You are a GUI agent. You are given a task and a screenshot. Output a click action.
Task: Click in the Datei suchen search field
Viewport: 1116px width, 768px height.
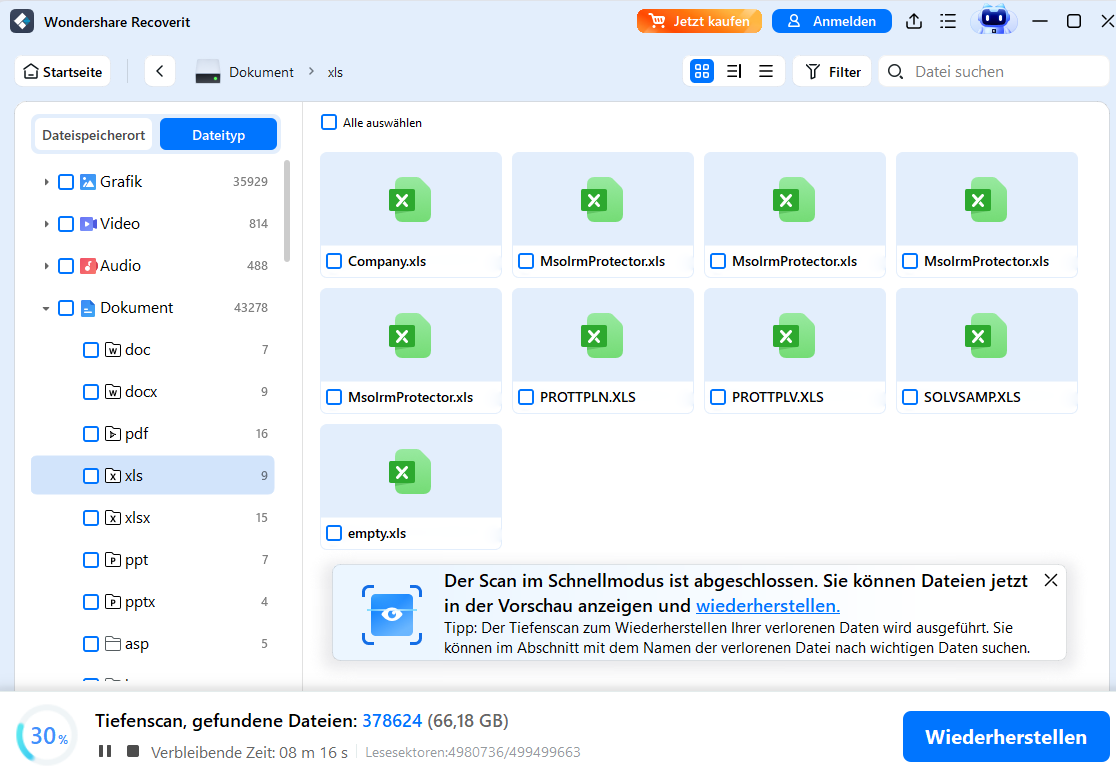coord(1000,71)
